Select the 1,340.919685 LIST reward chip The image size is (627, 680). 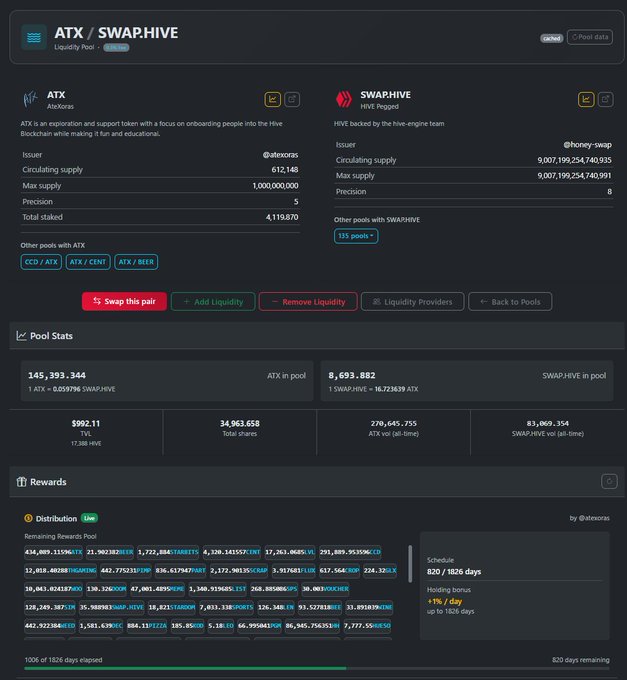coord(218,589)
